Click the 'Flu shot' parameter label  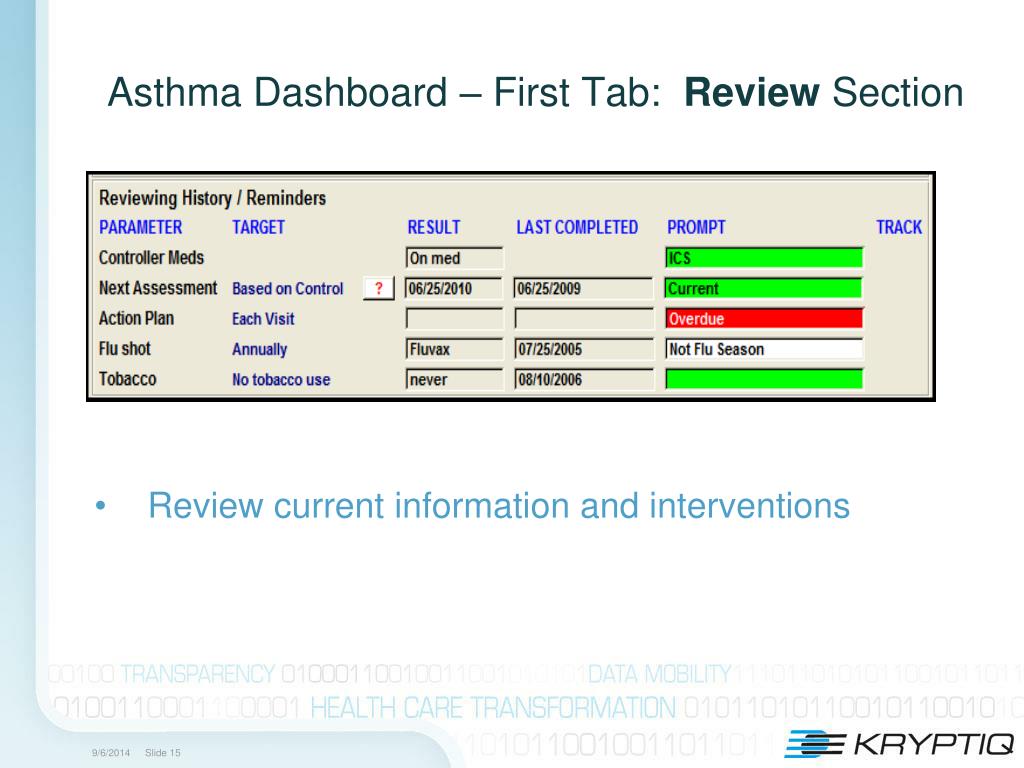(125, 349)
